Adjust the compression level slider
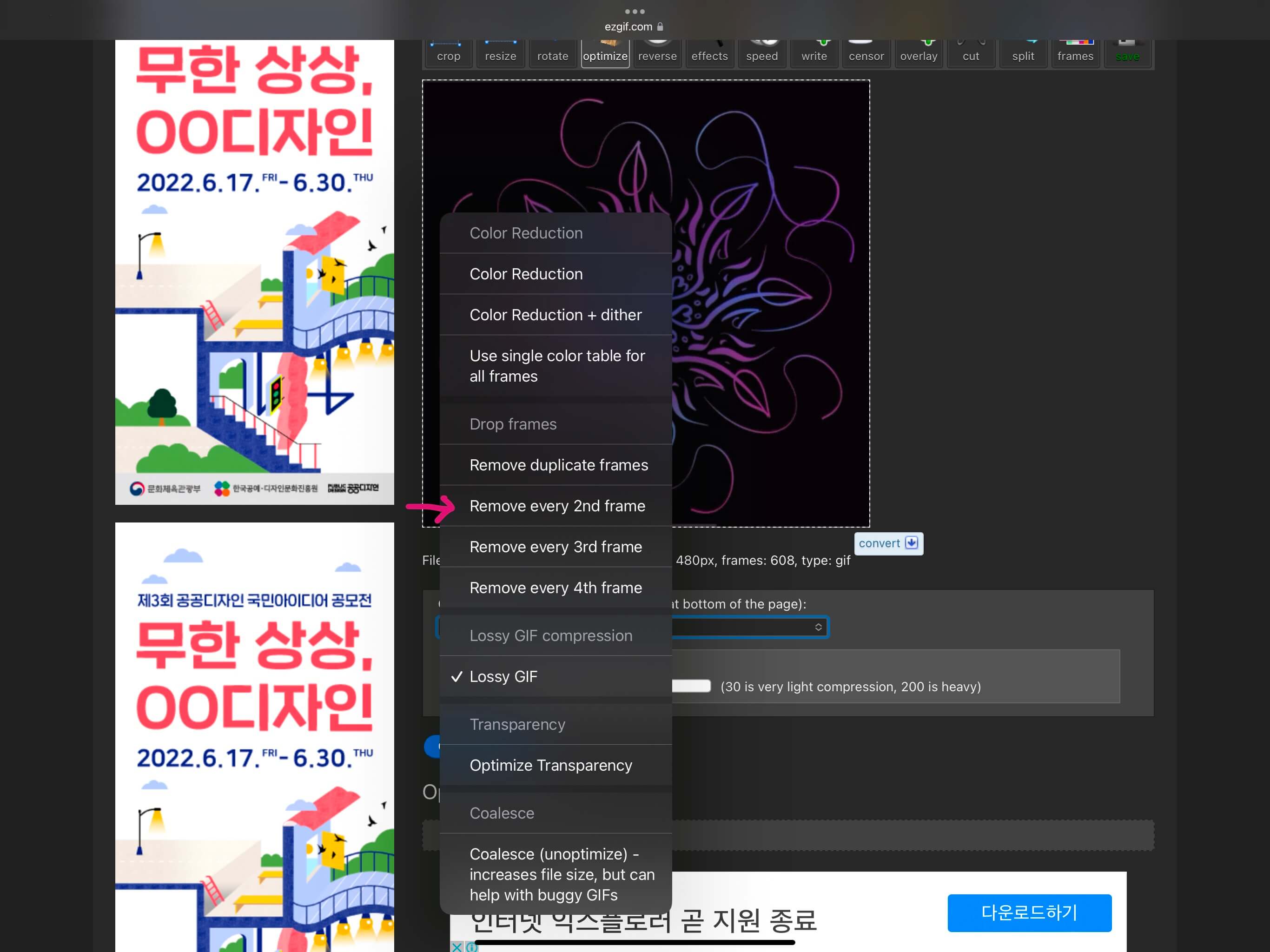1270x952 pixels. click(691, 686)
